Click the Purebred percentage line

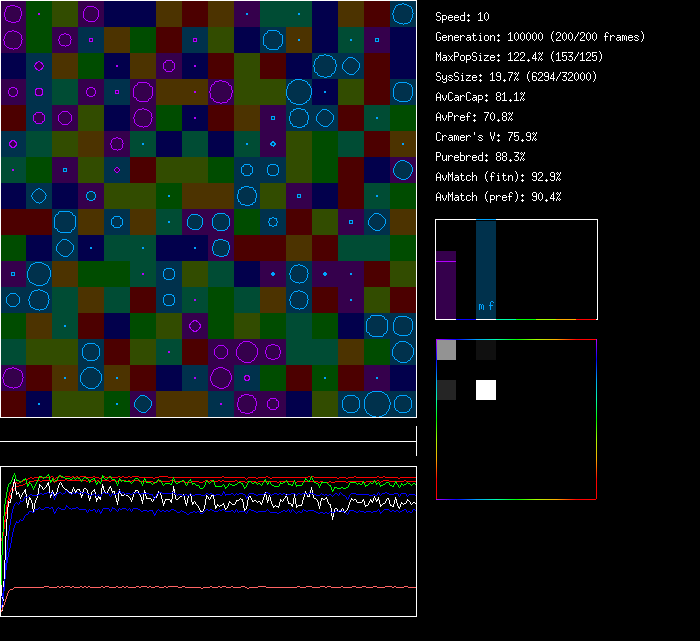pyautogui.click(x=480, y=157)
